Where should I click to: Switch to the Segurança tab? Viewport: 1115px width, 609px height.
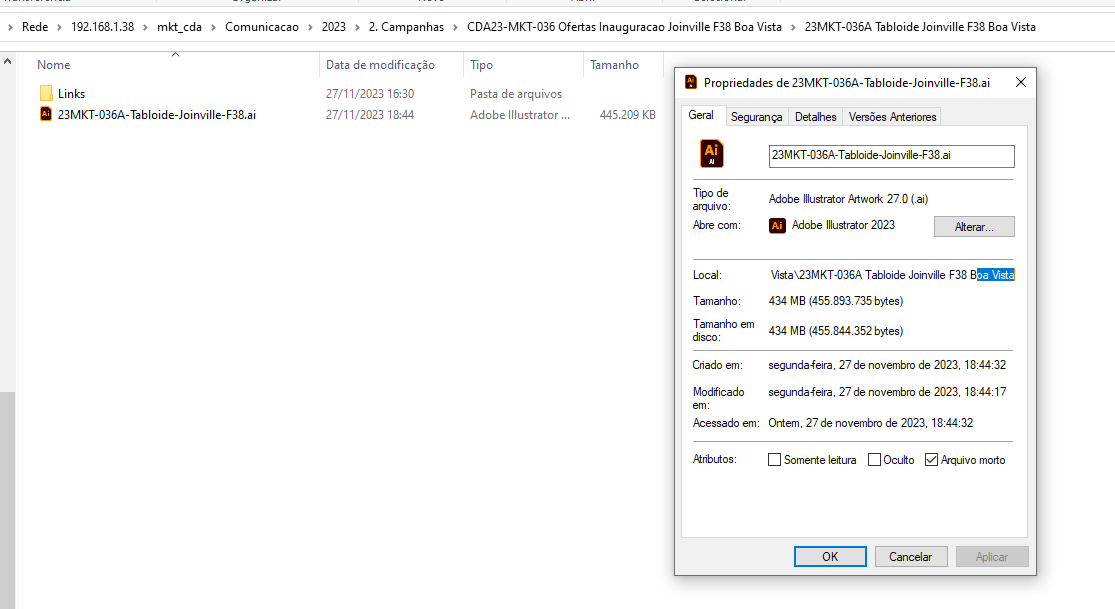757,117
